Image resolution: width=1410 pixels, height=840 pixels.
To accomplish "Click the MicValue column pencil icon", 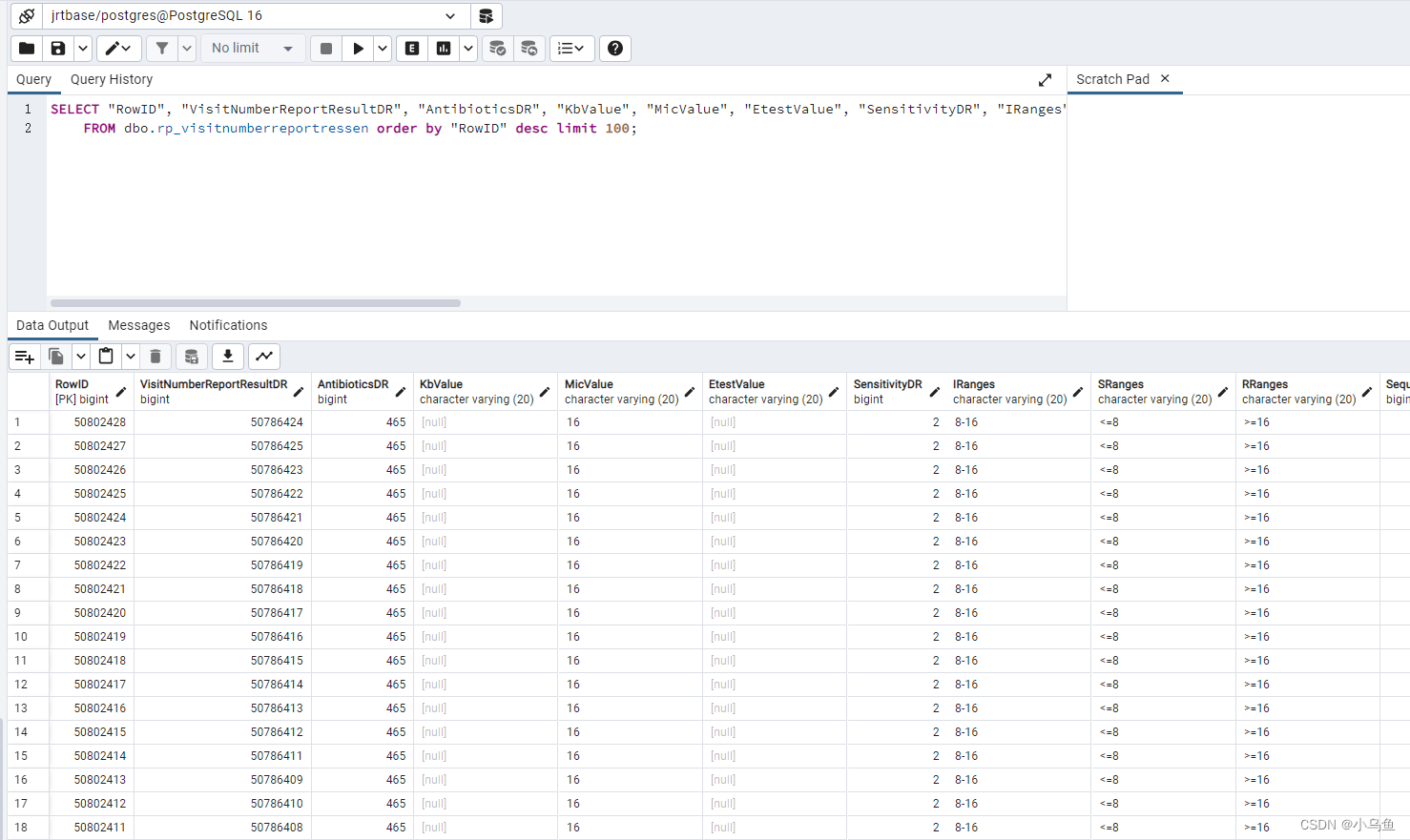I will tap(690, 392).
